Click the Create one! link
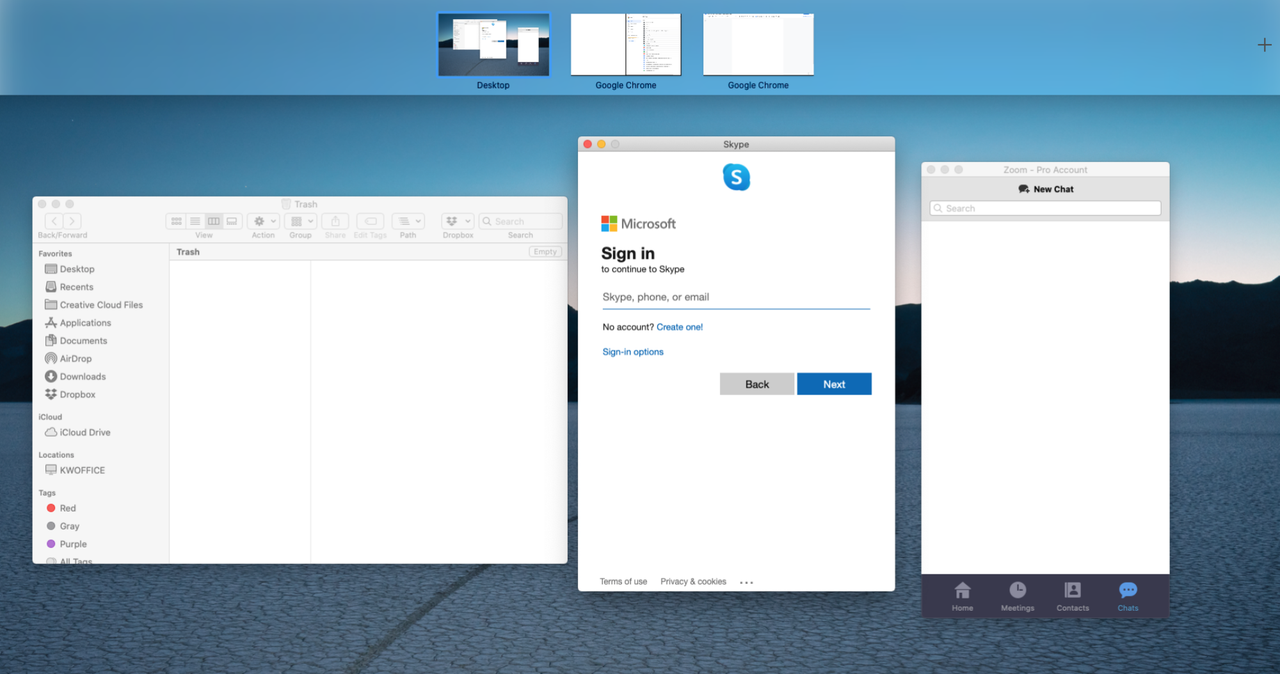The height and width of the screenshot is (674, 1280). coord(680,327)
